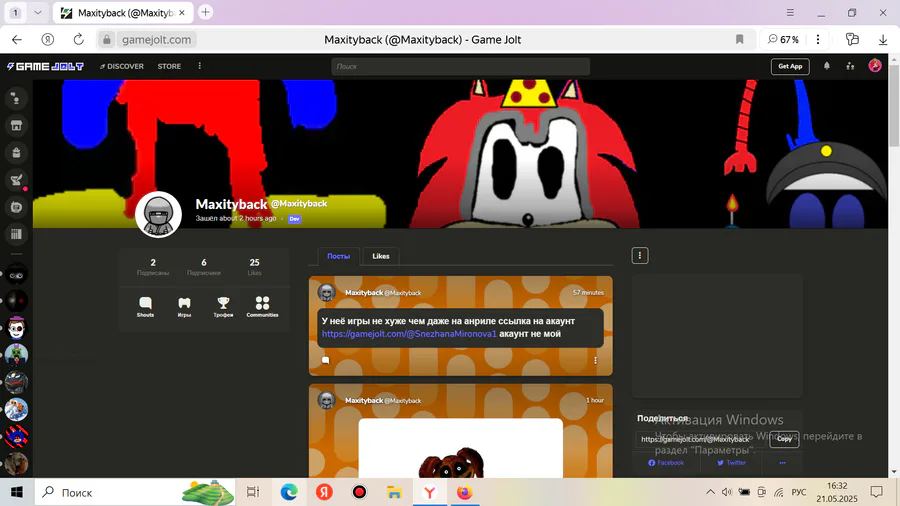Open browser three-dot page menu
The height and width of the screenshot is (506, 900).
[818, 40]
